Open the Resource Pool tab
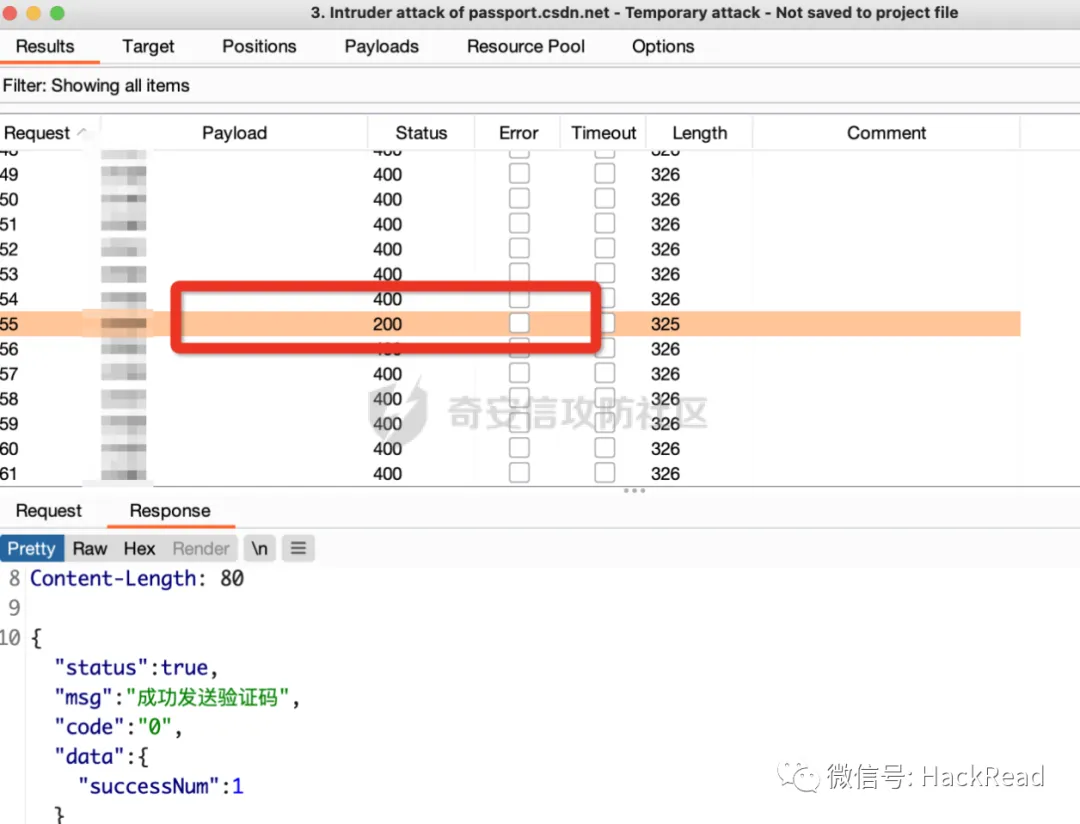The image size is (1080, 824). point(526,46)
